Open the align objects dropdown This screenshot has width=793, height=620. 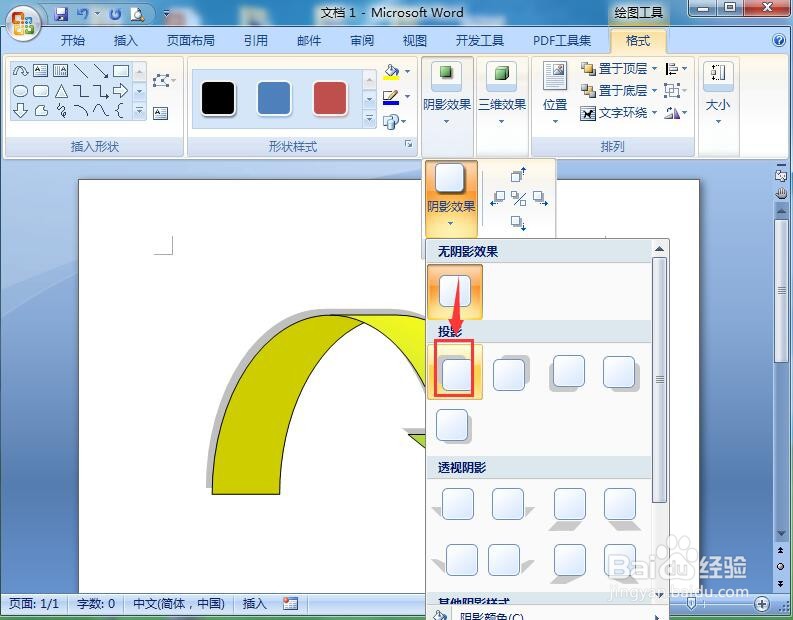[x=676, y=68]
